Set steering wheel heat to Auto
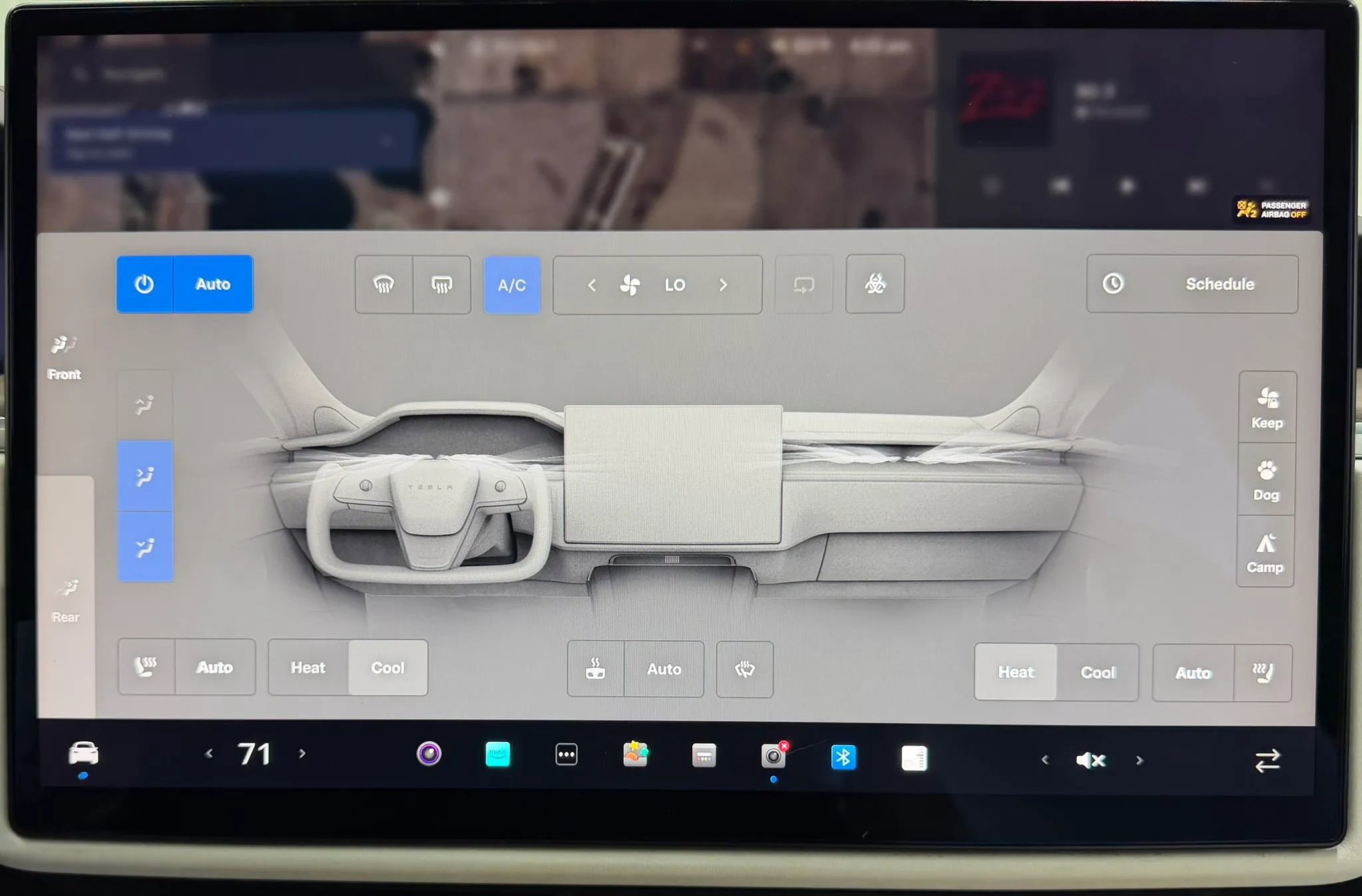The height and width of the screenshot is (896, 1362). click(x=664, y=669)
